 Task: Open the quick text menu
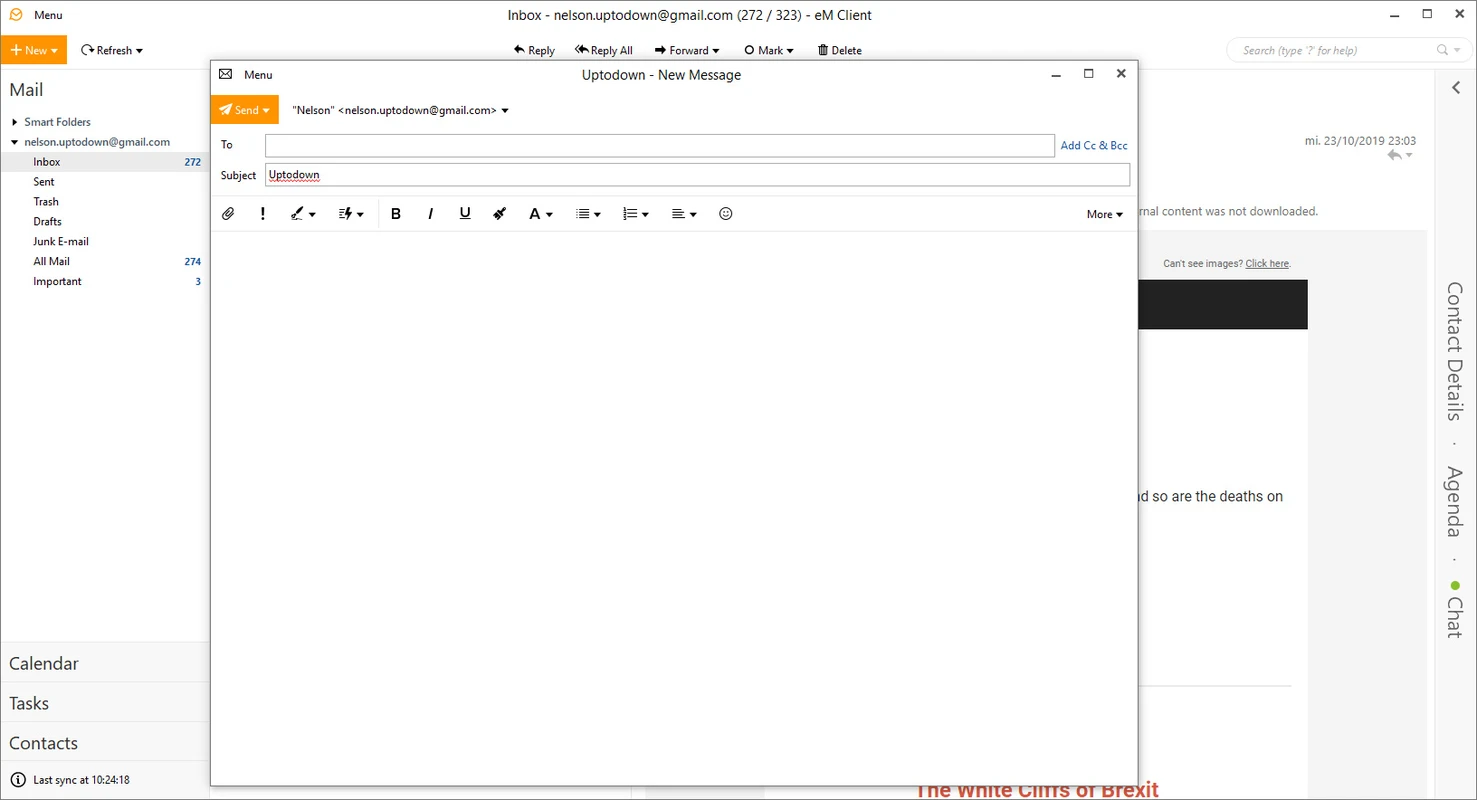pos(351,214)
